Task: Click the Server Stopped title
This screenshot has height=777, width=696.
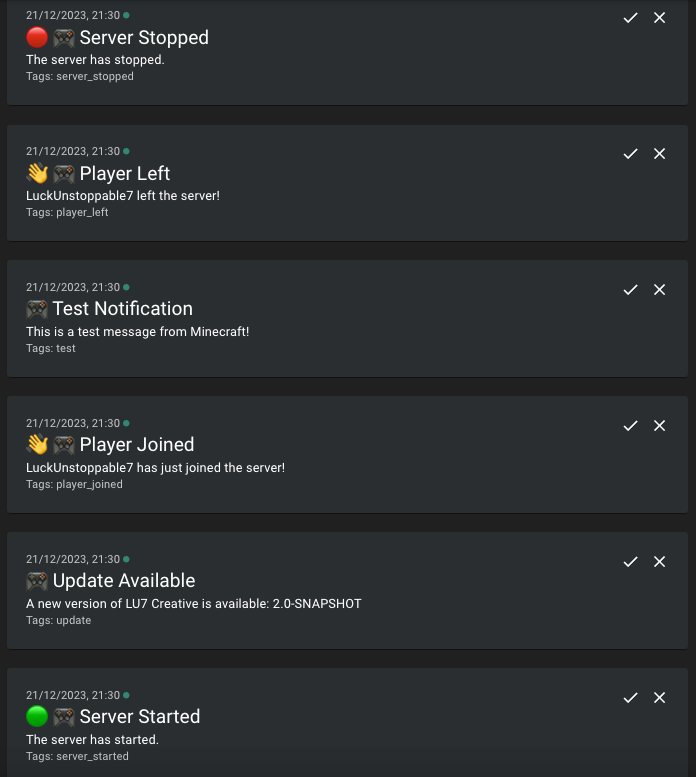Action: pyautogui.click(x=144, y=38)
